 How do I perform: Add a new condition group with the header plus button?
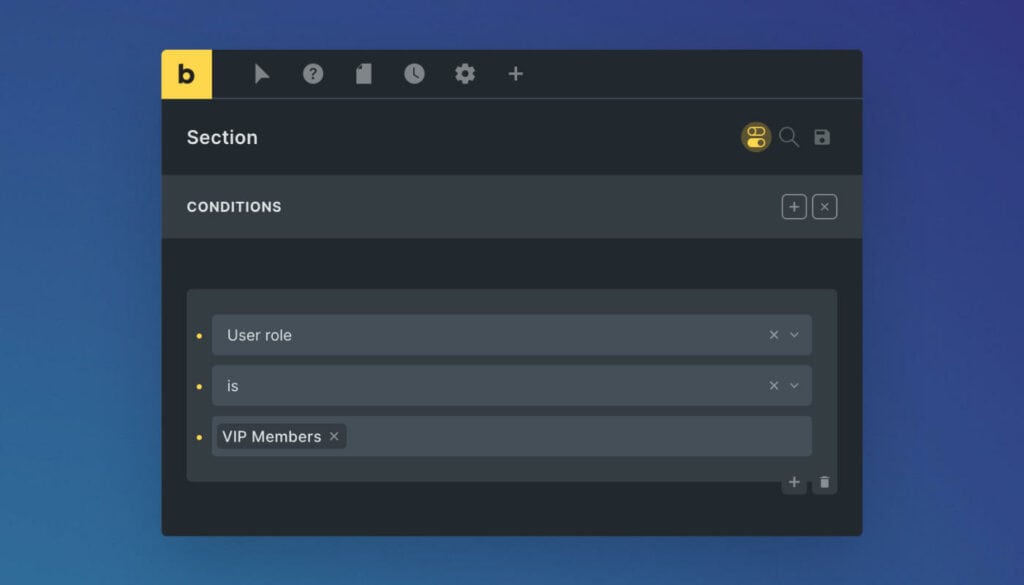(793, 206)
